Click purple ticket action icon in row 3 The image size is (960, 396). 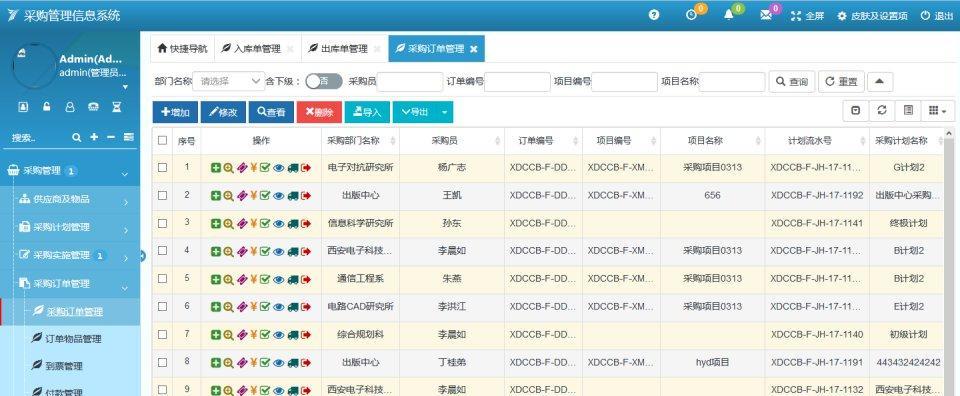tap(241, 223)
